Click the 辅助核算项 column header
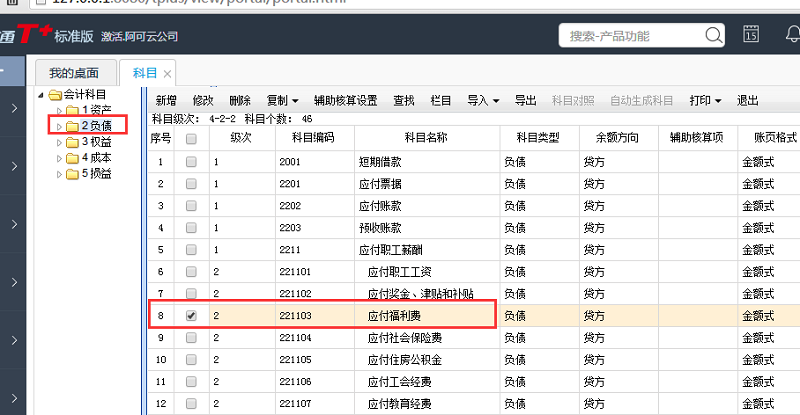Viewport: 800px width, 415px height. click(x=697, y=138)
